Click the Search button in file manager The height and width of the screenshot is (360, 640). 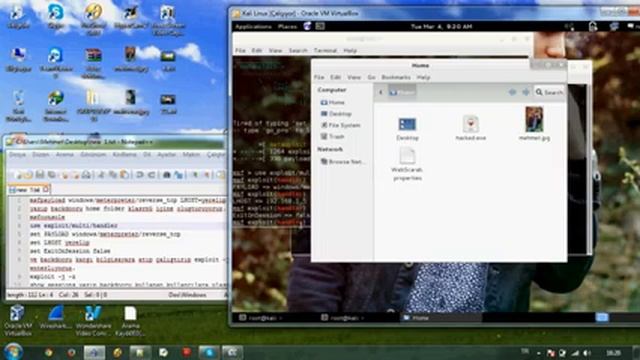(549, 92)
